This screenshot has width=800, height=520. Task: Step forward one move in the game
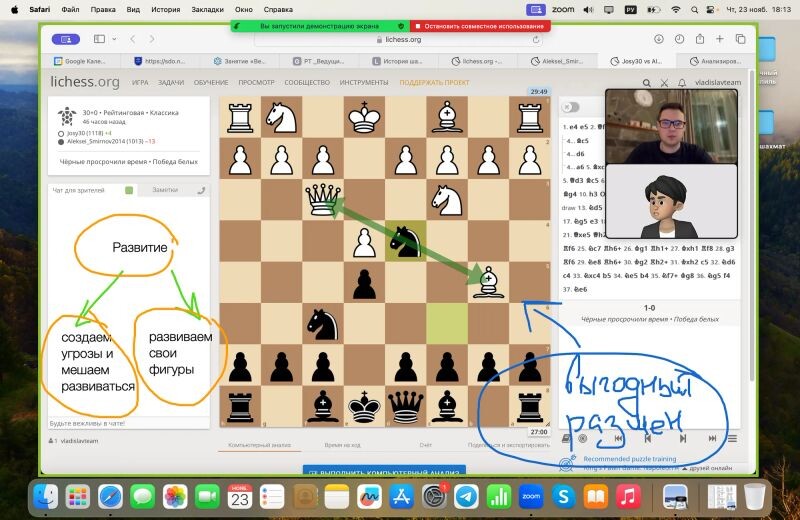pos(683,438)
